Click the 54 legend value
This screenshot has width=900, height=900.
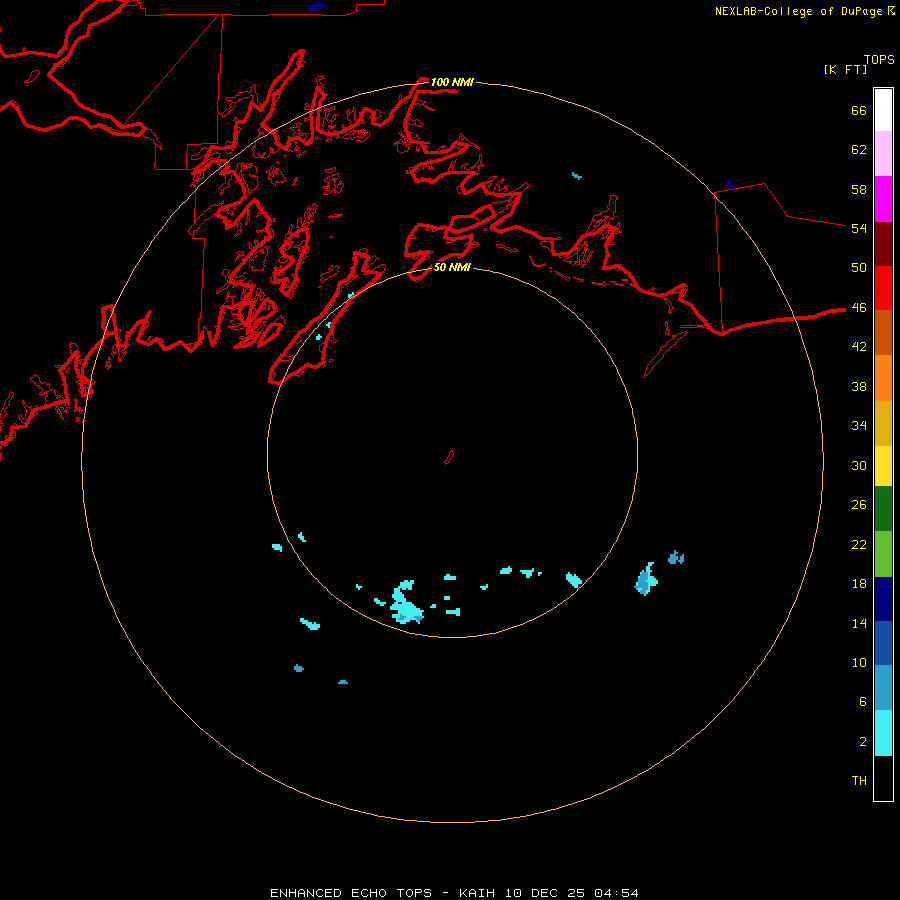pos(859,228)
